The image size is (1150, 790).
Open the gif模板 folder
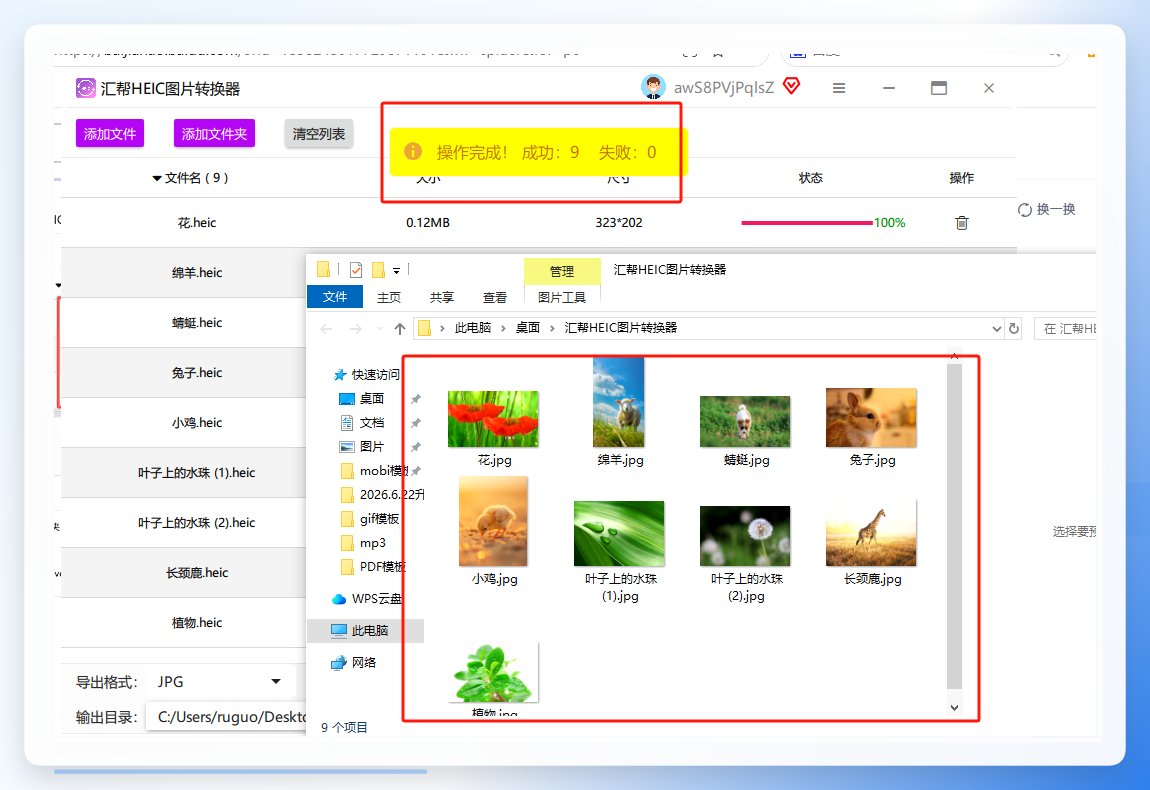[370, 519]
